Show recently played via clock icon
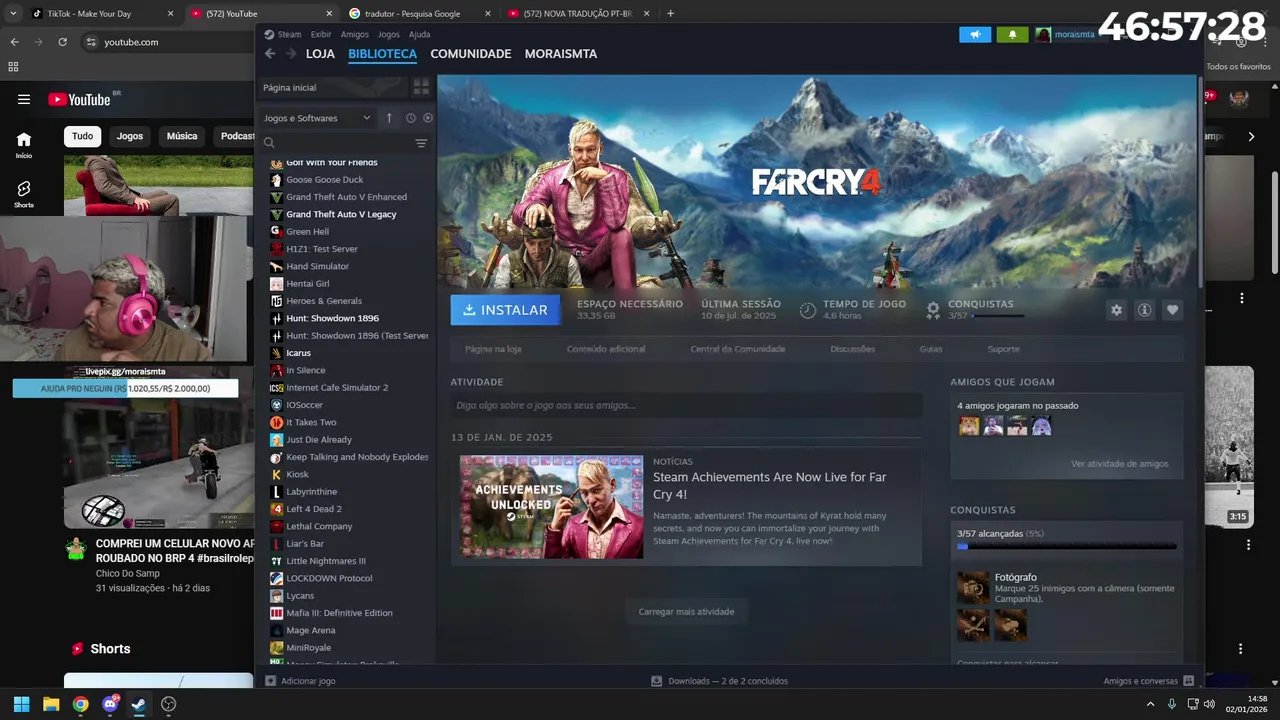 click(x=410, y=118)
